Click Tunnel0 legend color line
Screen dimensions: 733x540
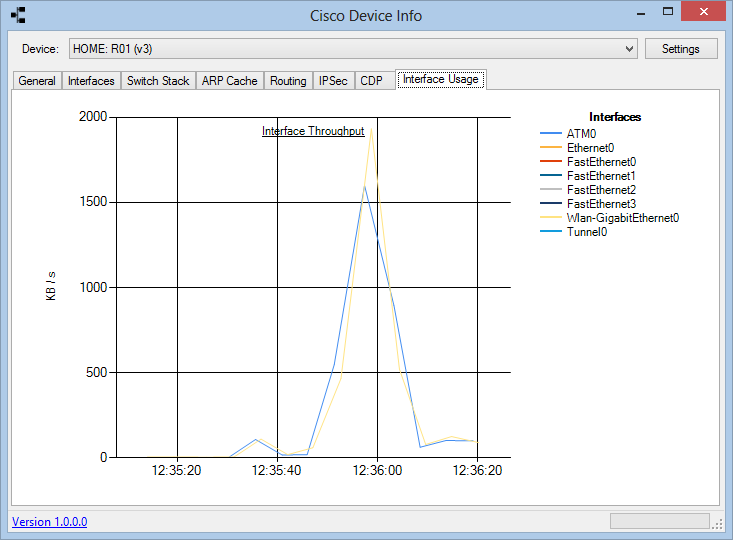551,232
